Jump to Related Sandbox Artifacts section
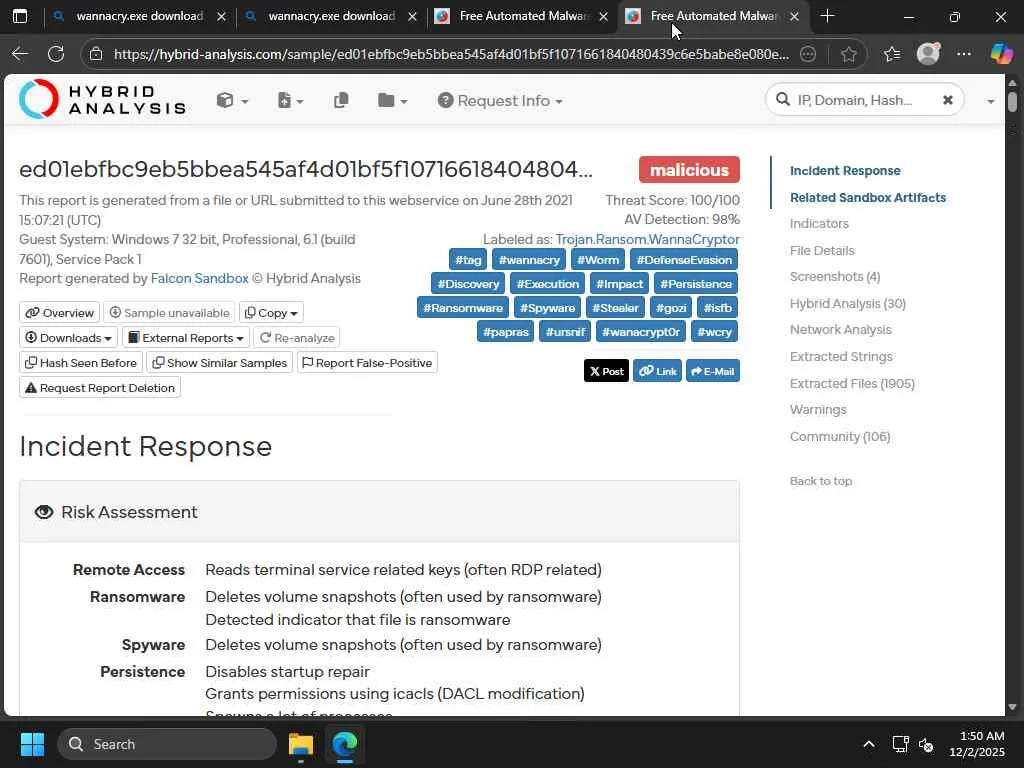This screenshot has width=1024, height=768. point(868,197)
